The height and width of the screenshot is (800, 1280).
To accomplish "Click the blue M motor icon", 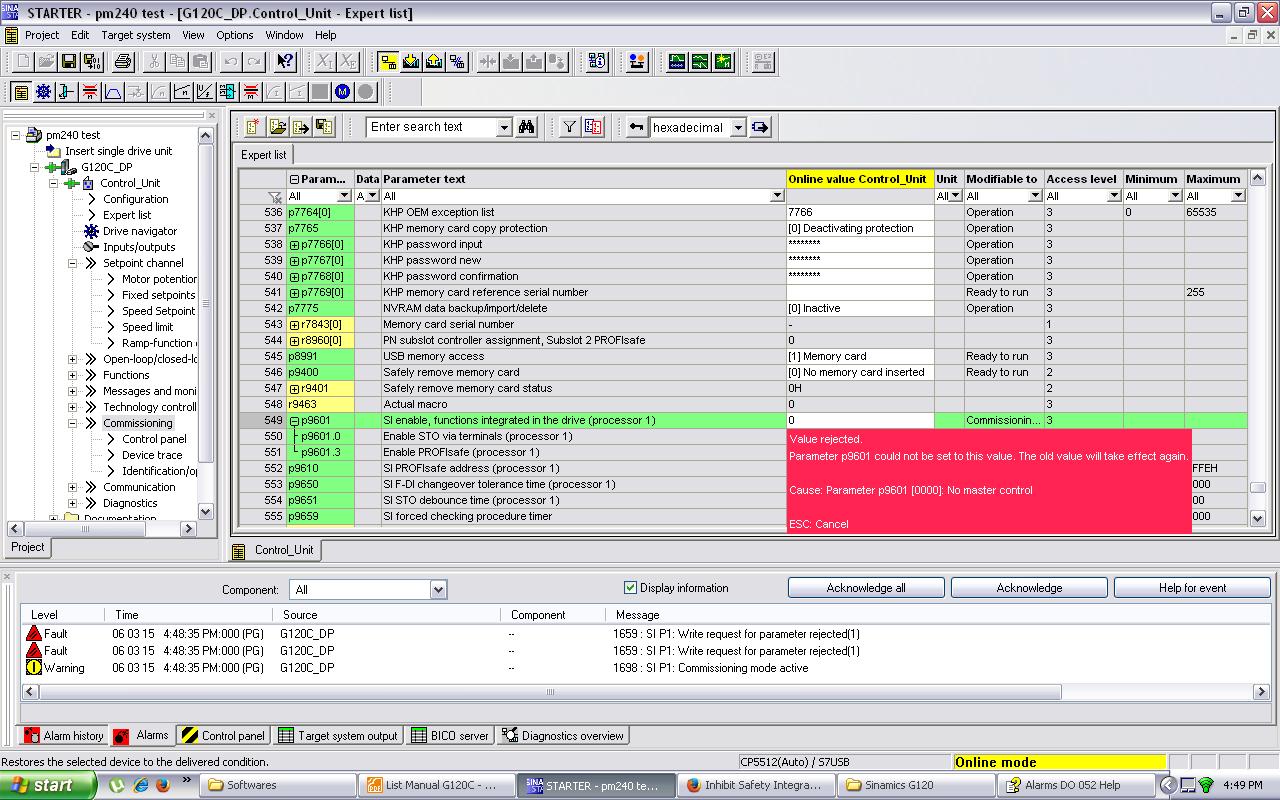I will tap(343, 92).
